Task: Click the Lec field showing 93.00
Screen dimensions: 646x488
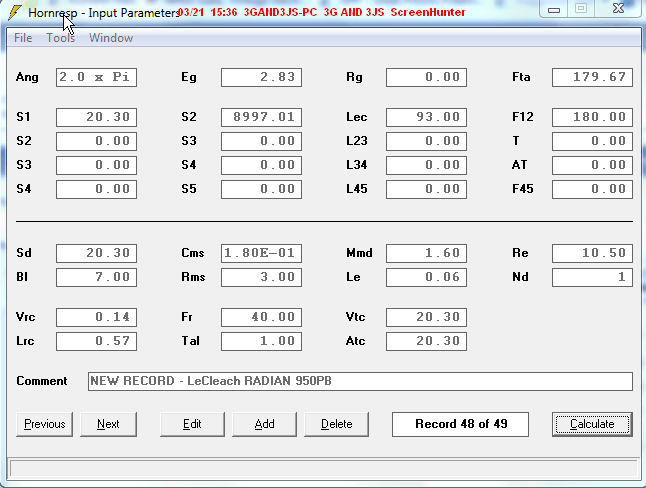Action: [426, 117]
